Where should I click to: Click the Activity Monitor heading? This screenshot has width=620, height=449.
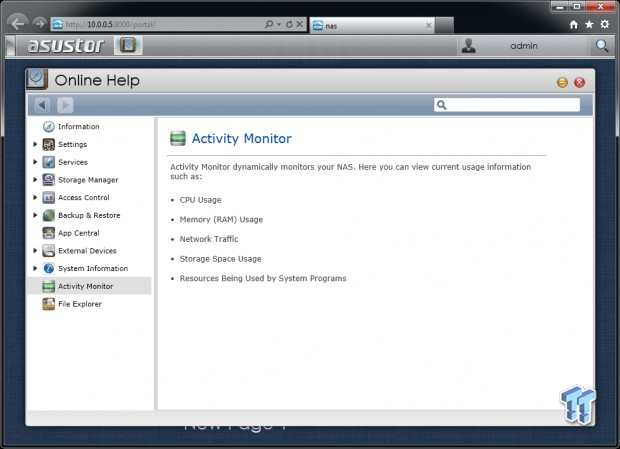[x=242, y=139]
